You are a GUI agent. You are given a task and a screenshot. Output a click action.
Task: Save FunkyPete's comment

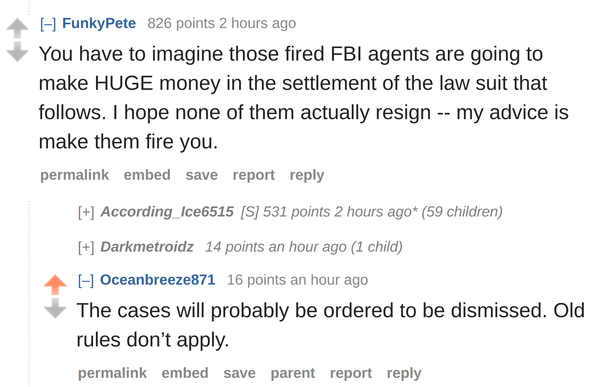tap(202, 175)
